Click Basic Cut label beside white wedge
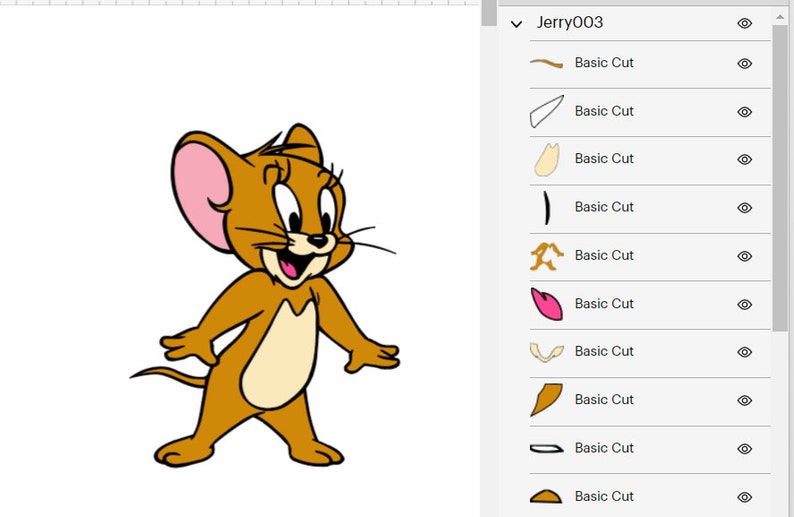 click(x=604, y=111)
